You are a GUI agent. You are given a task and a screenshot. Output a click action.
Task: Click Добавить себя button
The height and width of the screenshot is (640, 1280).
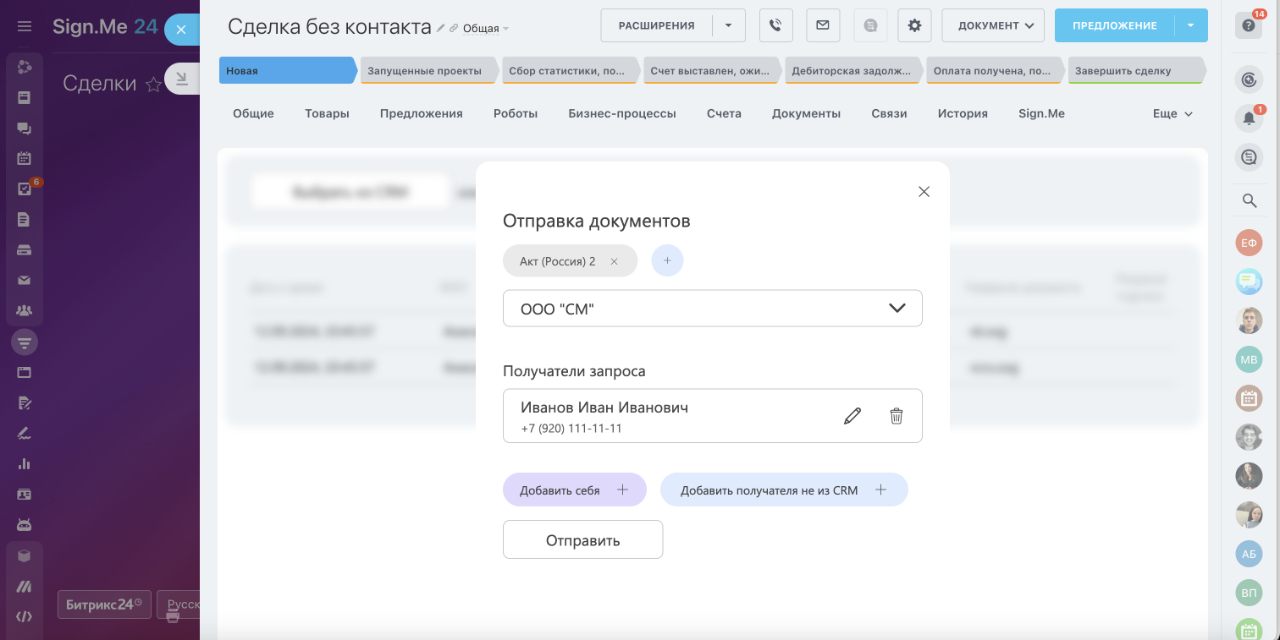[x=574, y=490]
